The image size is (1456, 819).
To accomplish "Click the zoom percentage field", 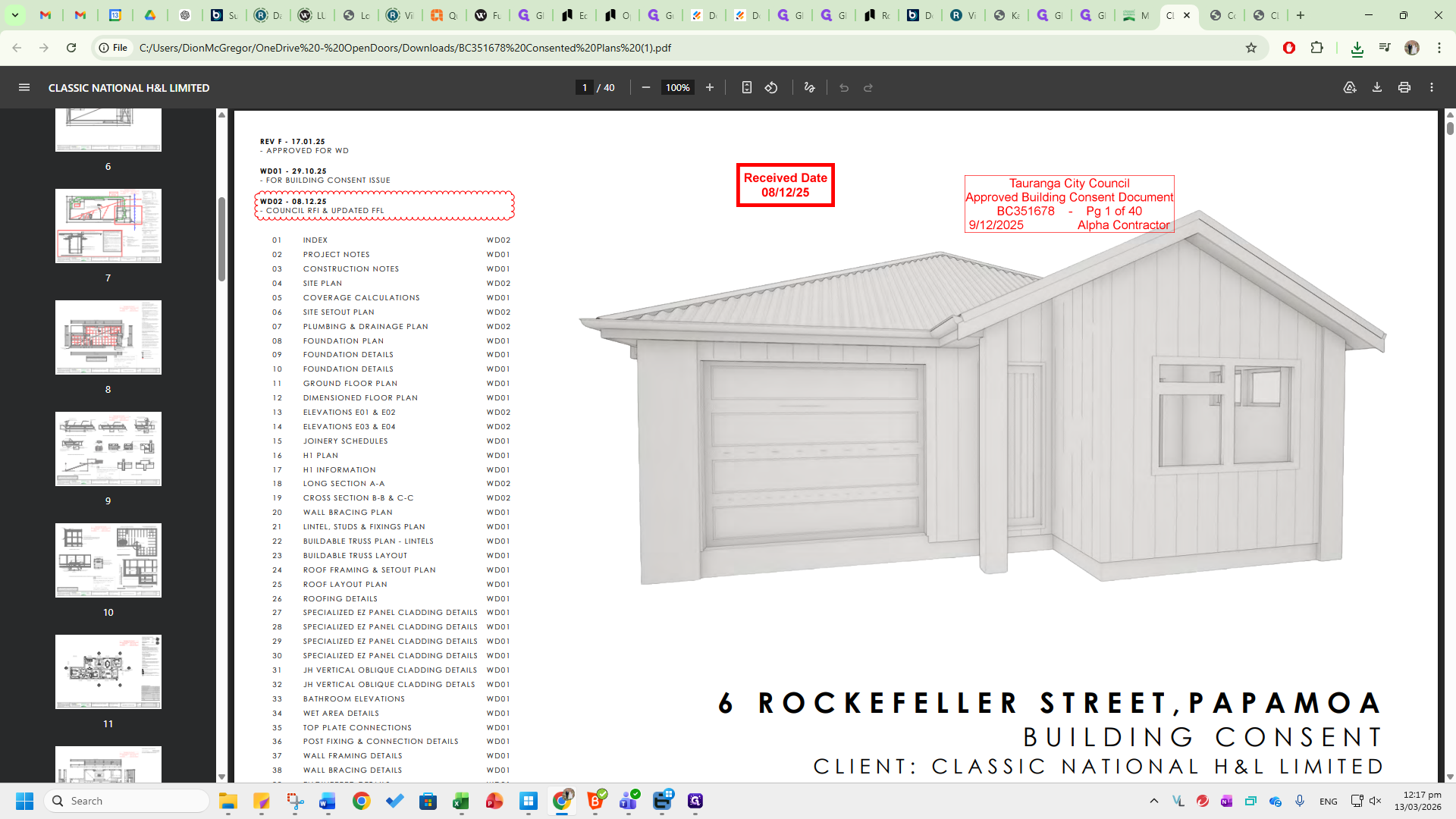I will [677, 88].
